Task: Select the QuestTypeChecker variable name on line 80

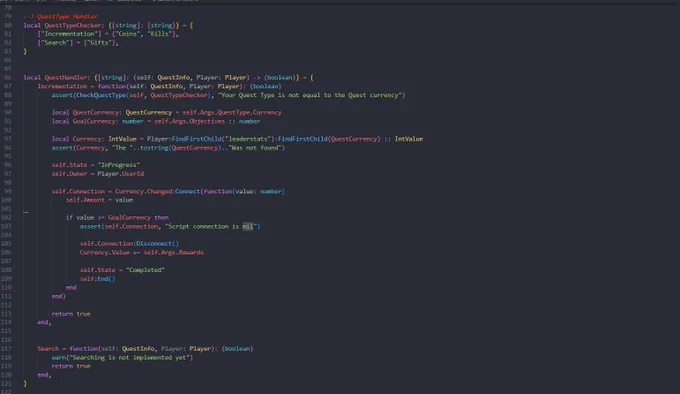Action: tap(74, 25)
